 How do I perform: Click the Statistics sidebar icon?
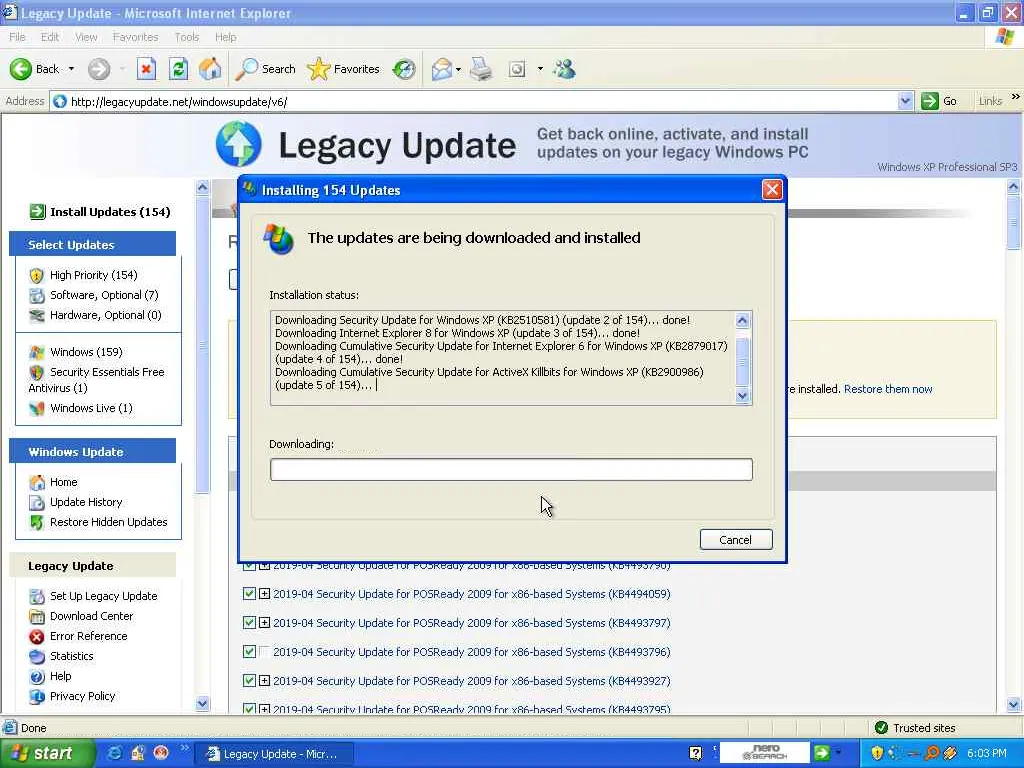click(37, 656)
